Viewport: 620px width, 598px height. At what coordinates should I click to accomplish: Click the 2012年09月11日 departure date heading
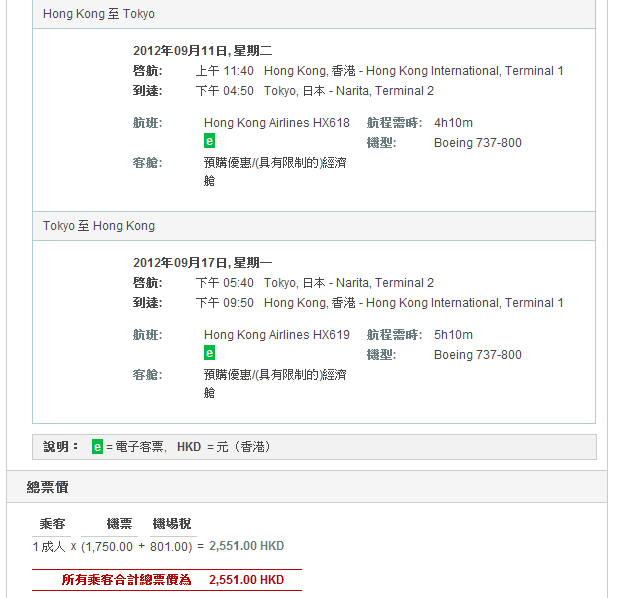click(202, 51)
